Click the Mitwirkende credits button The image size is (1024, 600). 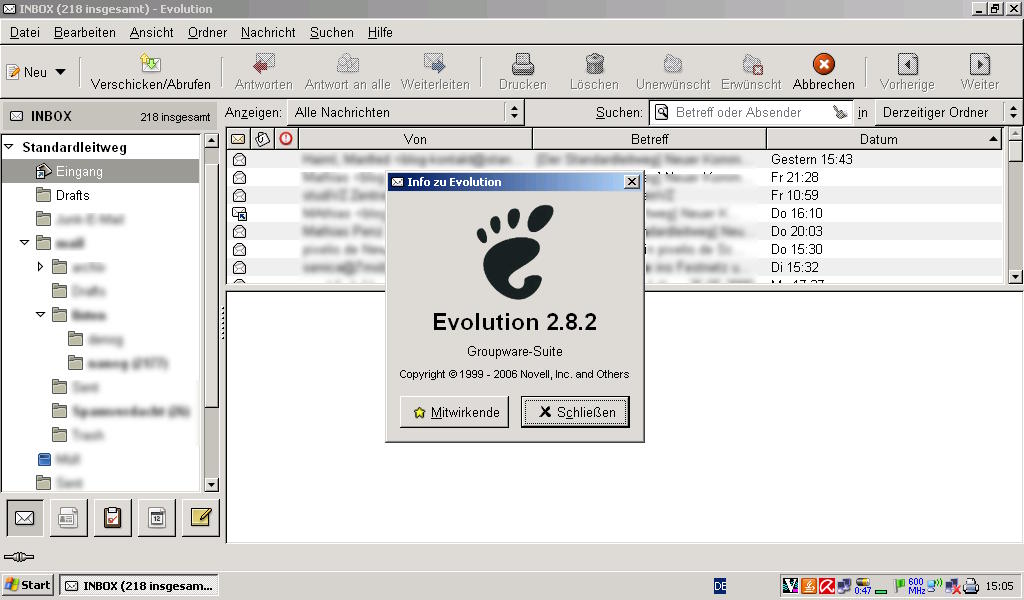(x=454, y=412)
